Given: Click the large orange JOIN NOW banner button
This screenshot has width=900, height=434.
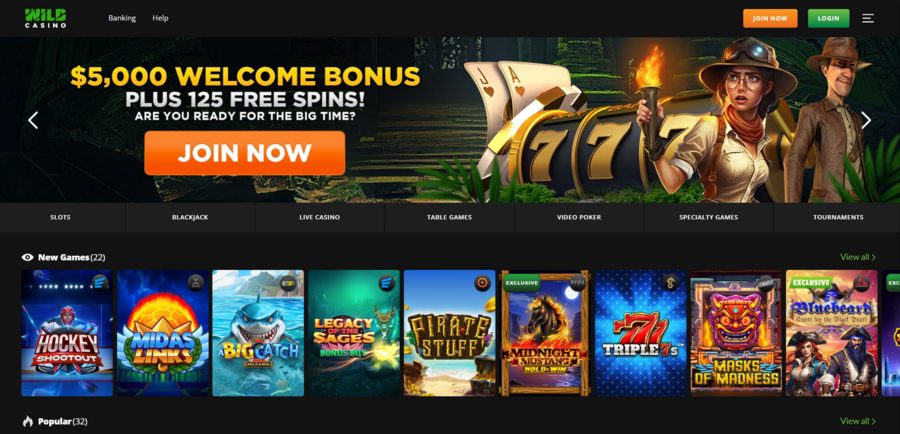Looking at the screenshot, I should tap(245, 153).
